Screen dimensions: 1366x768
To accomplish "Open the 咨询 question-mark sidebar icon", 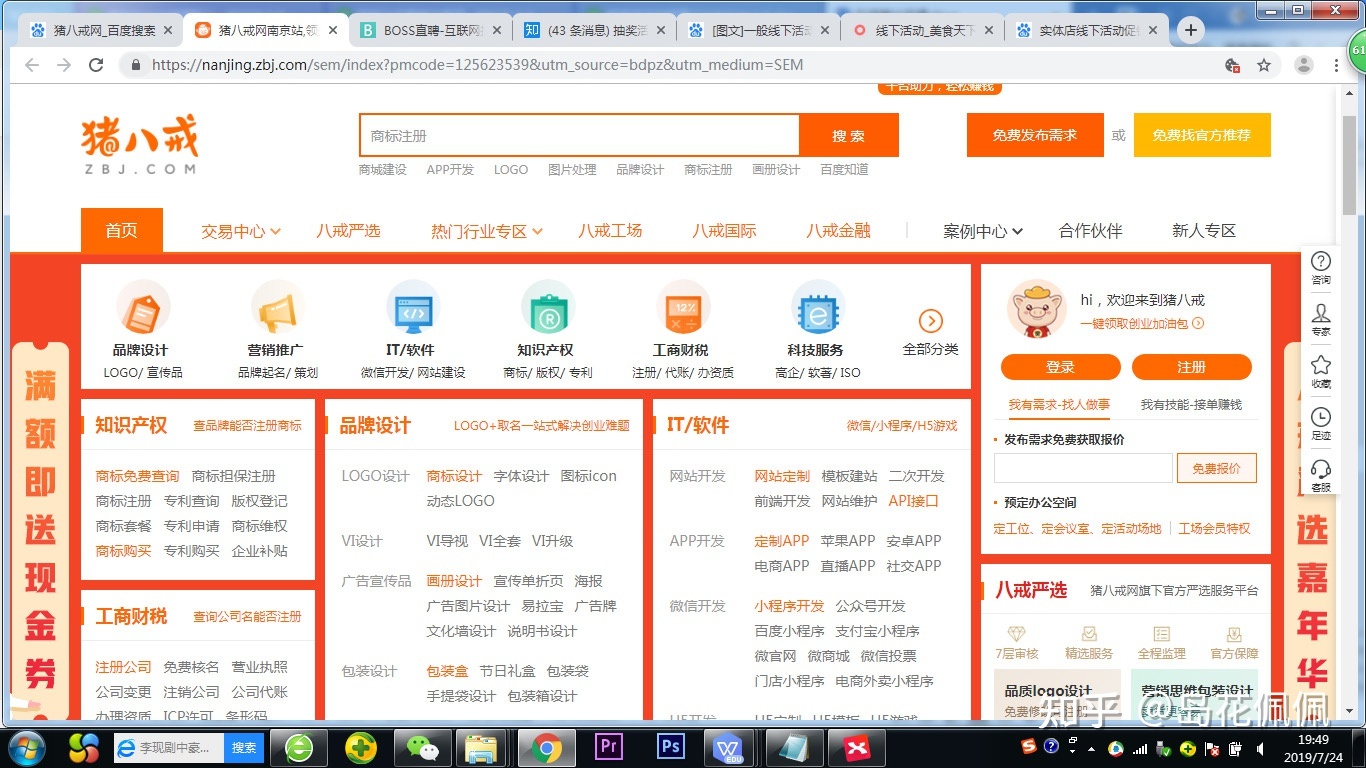I will coord(1321,262).
